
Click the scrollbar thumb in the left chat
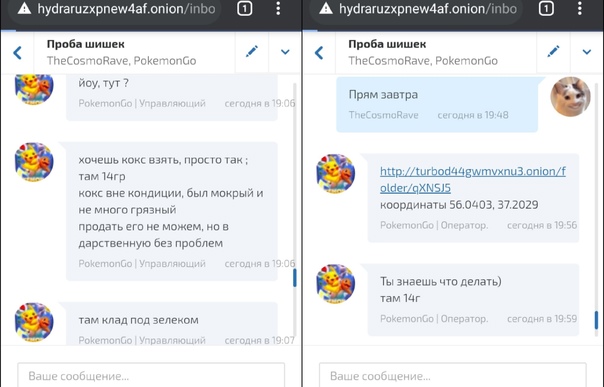point(295,278)
